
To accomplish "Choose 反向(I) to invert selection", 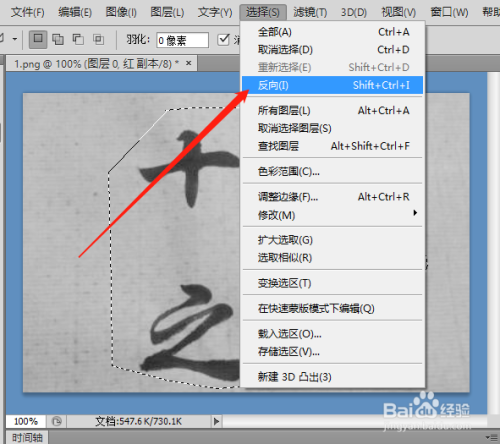I will pyautogui.click(x=332, y=85).
